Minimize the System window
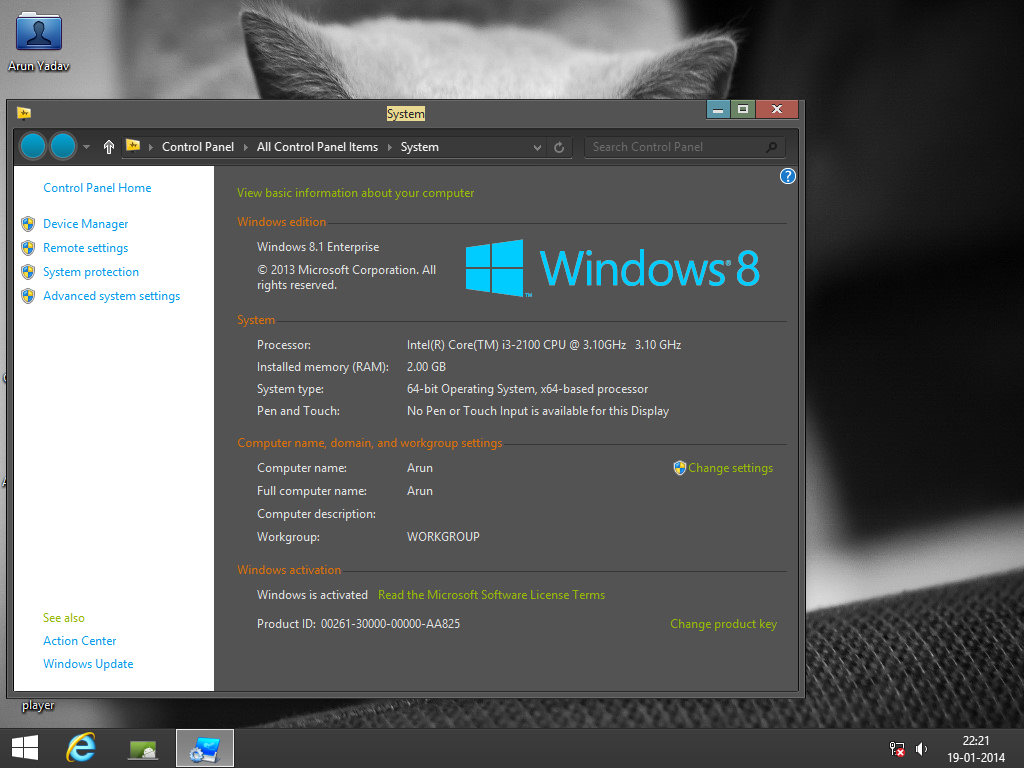 [718, 110]
